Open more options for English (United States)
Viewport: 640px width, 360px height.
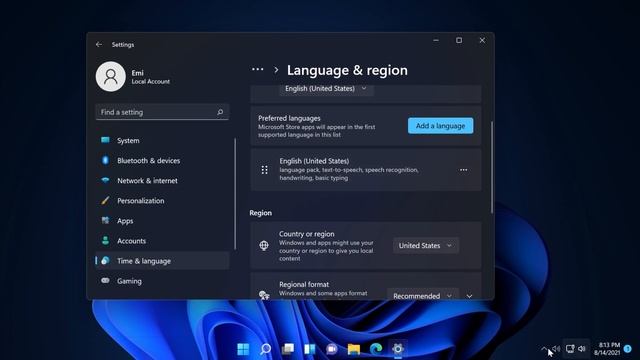pyautogui.click(x=463, y=170)
